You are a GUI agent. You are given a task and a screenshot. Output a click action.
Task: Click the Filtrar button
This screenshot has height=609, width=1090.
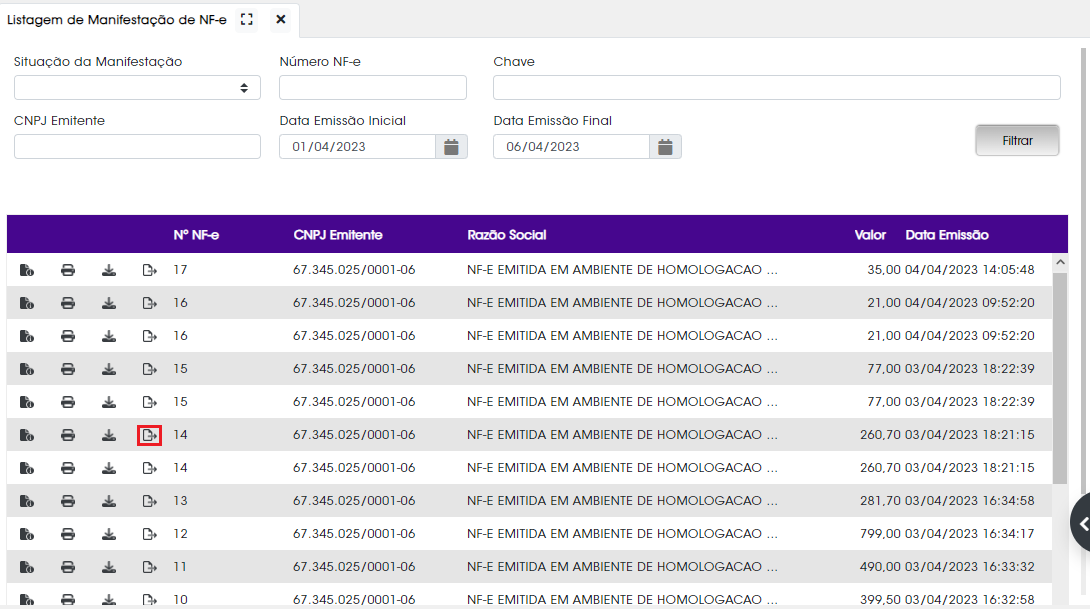(1017, 140)
